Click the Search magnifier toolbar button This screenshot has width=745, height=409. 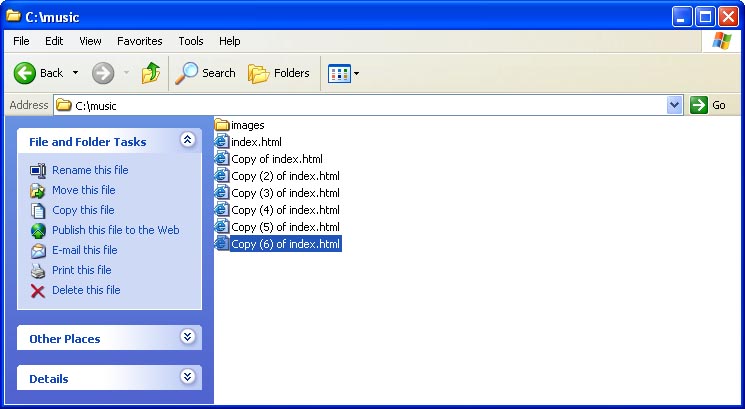coord(205,73)
